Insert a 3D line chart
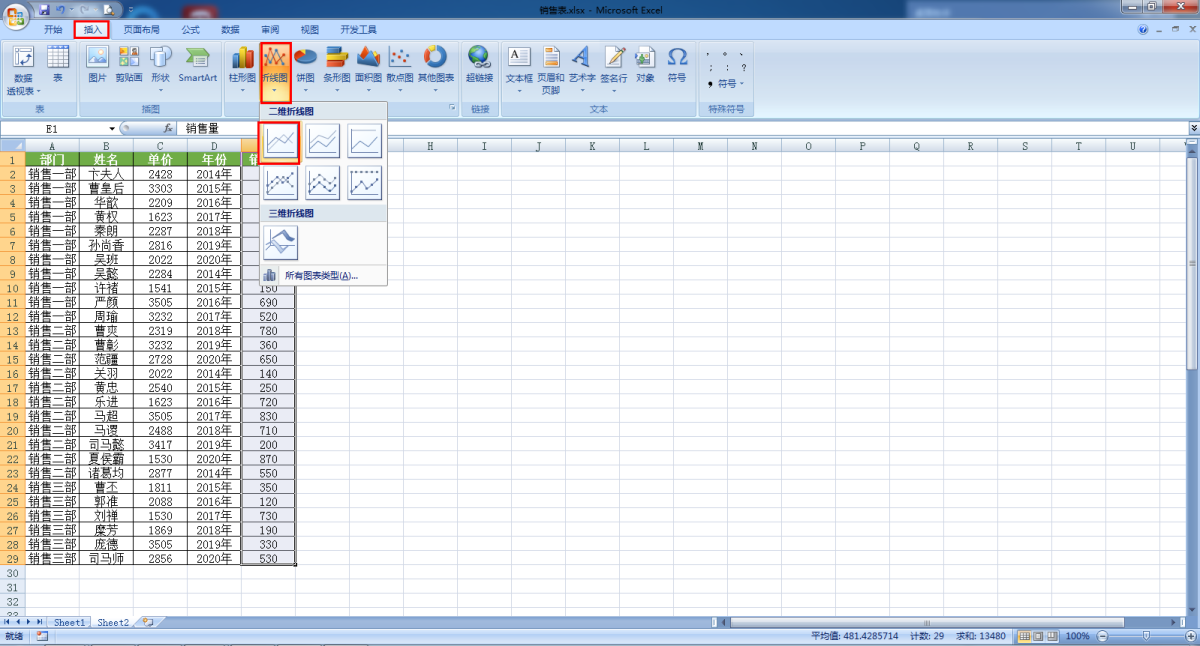 (x=280, y=241)
